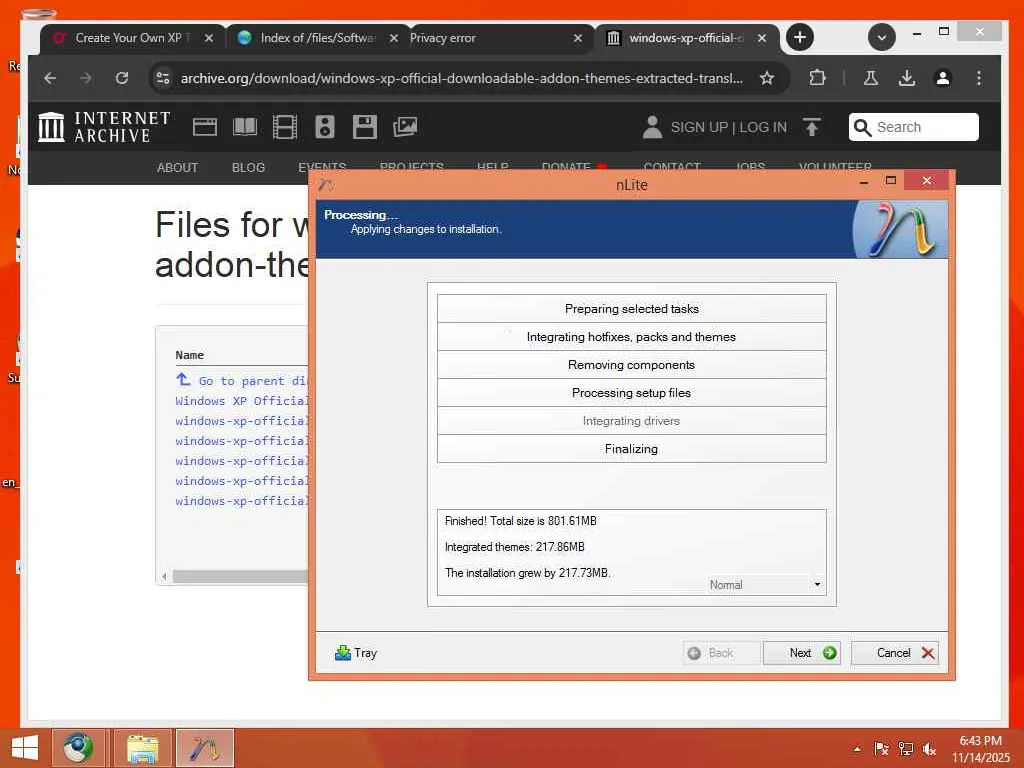Click the Internet Archive Search field
This screenshot has width=1024, height=768.
click(x=914, y=127)
